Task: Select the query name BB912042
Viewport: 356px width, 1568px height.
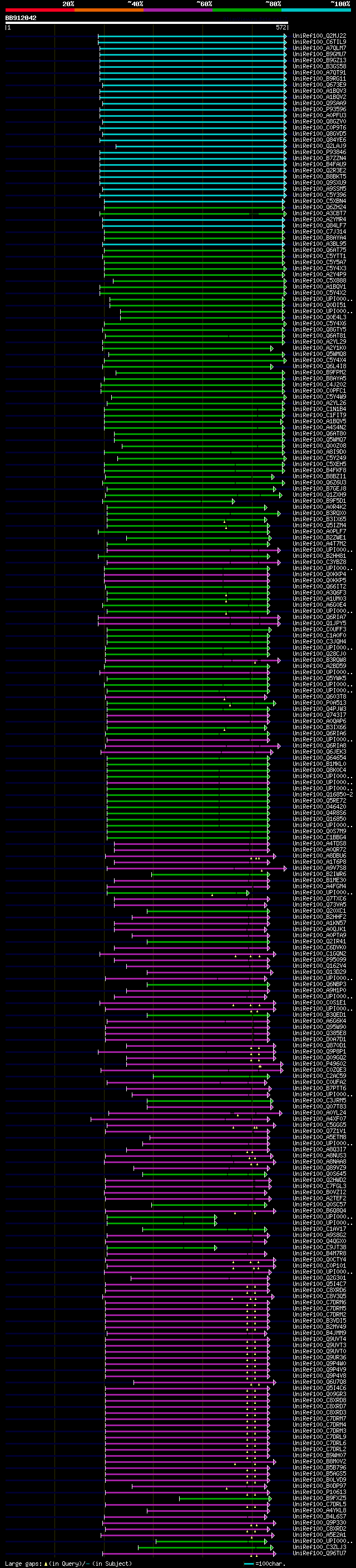Action: click(21, 18)
